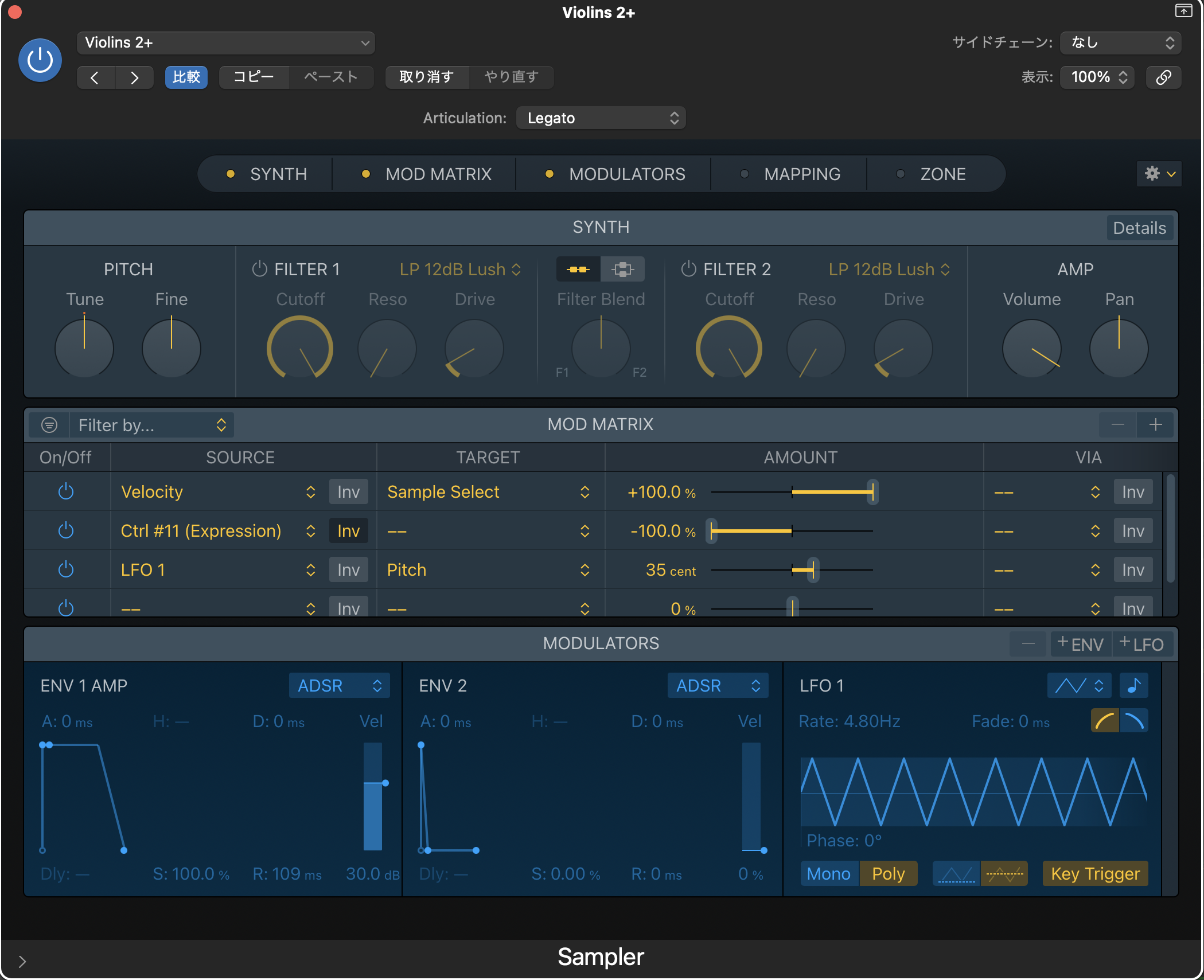Open the gear settings menu
The image size is (1204, 980).
(1158, 174)
